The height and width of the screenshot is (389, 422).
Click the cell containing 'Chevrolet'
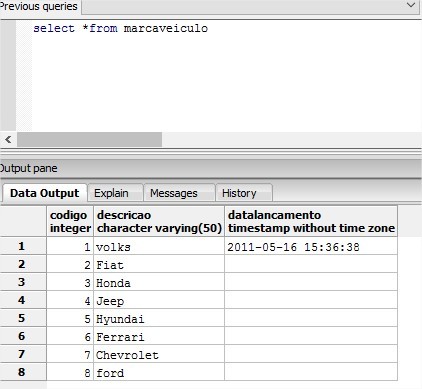click(x=159, y=355)
